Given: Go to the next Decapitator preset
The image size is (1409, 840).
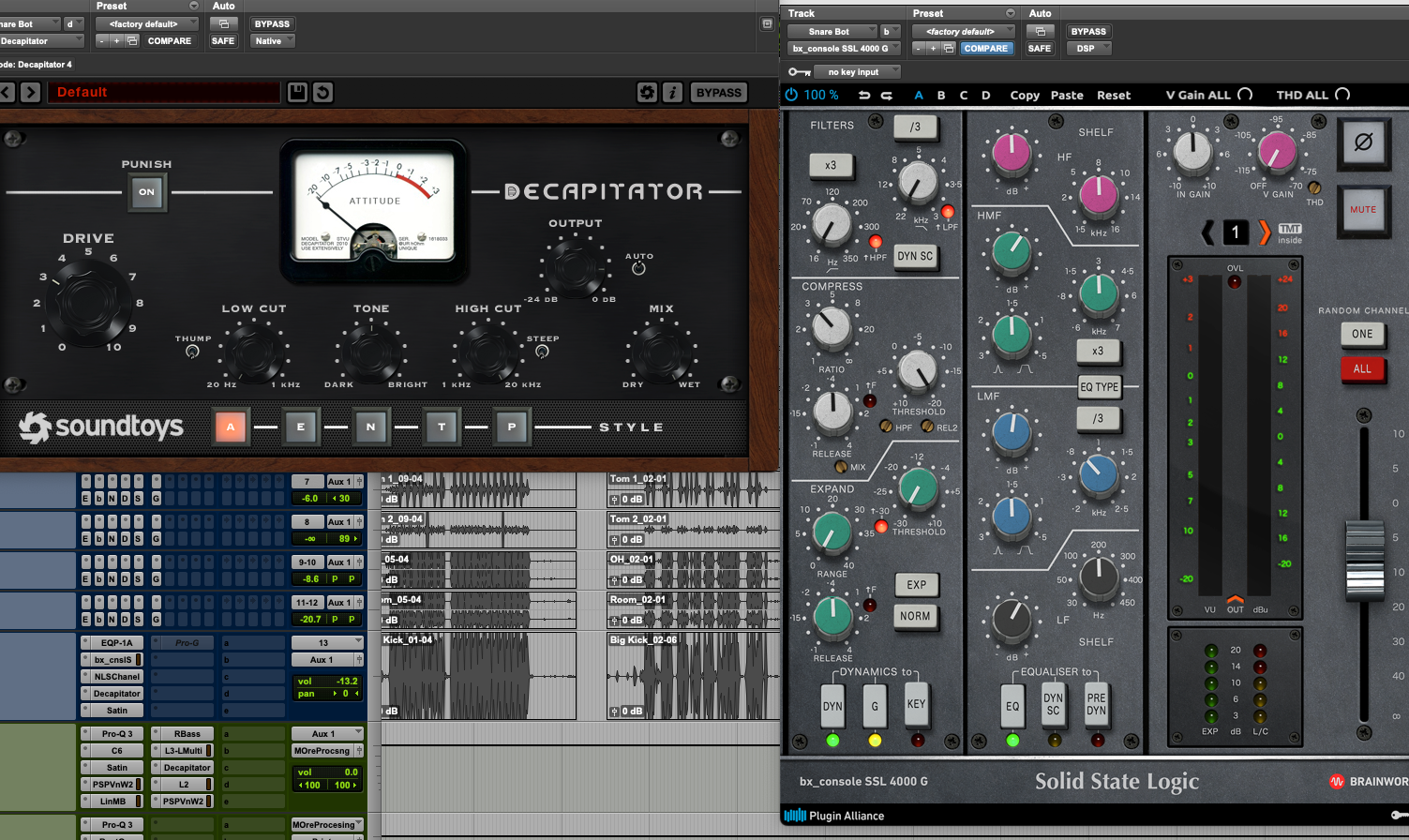Looking at the screenshot, I should click(30, 92).
